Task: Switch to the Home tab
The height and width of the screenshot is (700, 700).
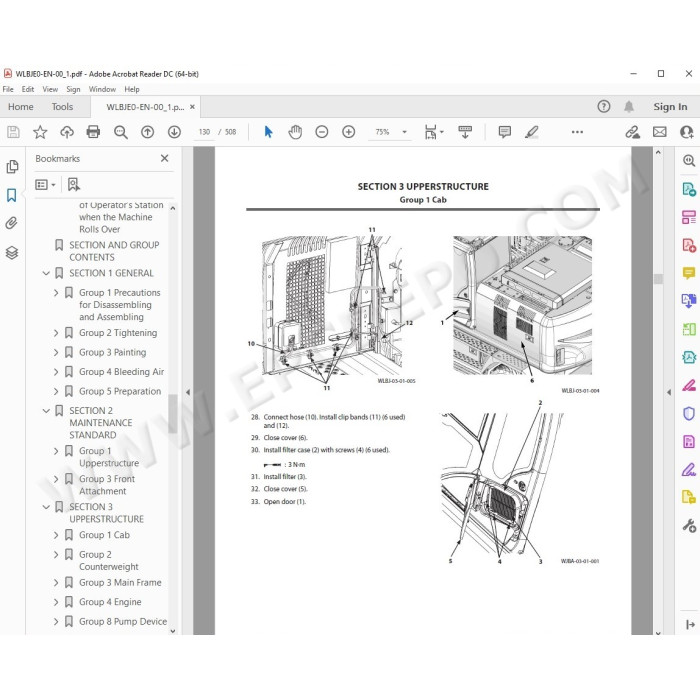Action: 21,107
